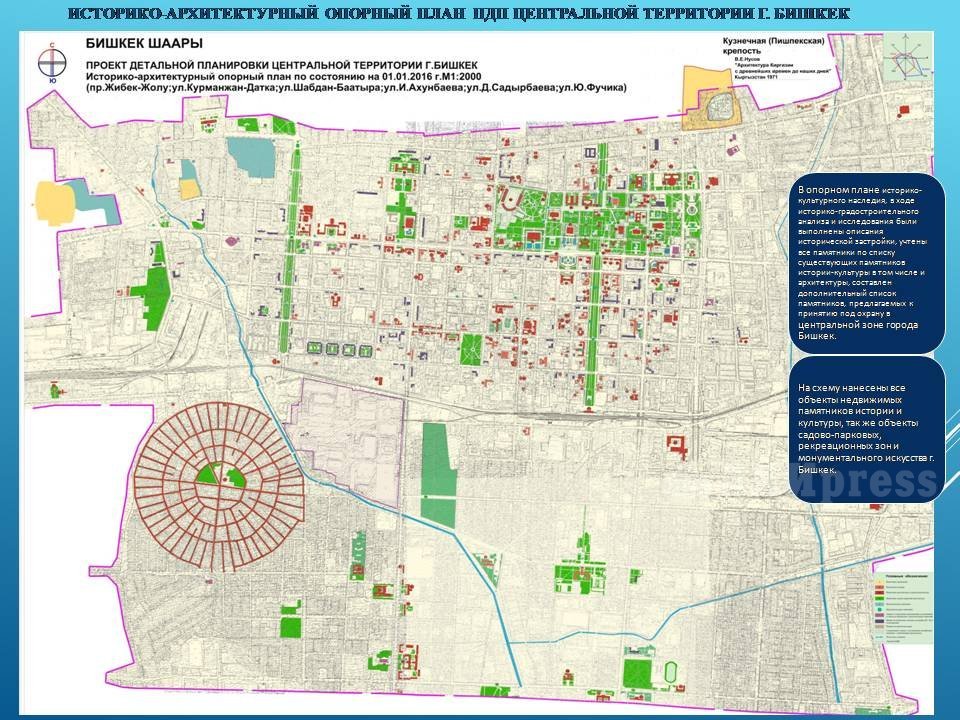Click the large circular radial street district
This screenshot has height=720, width=960.
(x=221, y=483)
